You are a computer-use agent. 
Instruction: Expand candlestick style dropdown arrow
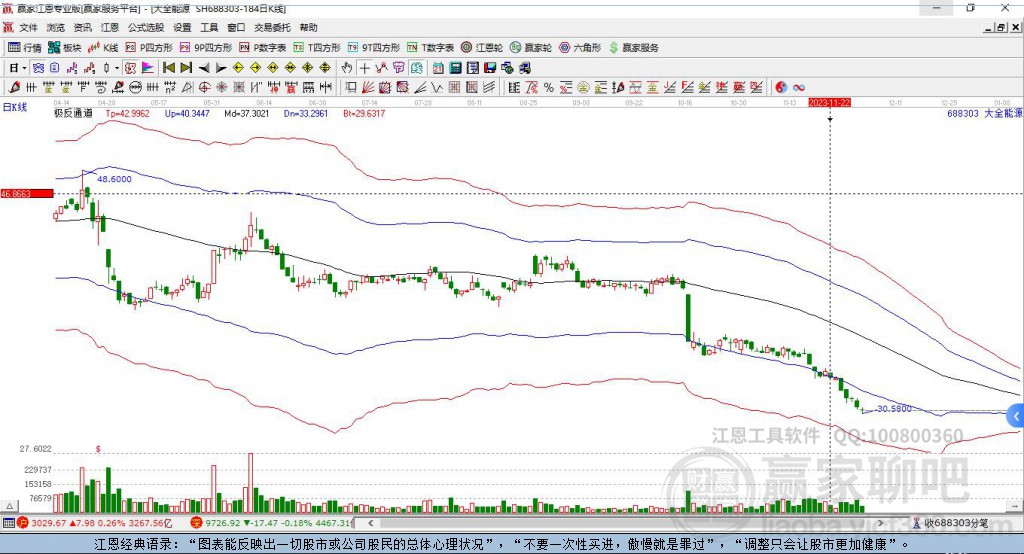tap(117, 68)
